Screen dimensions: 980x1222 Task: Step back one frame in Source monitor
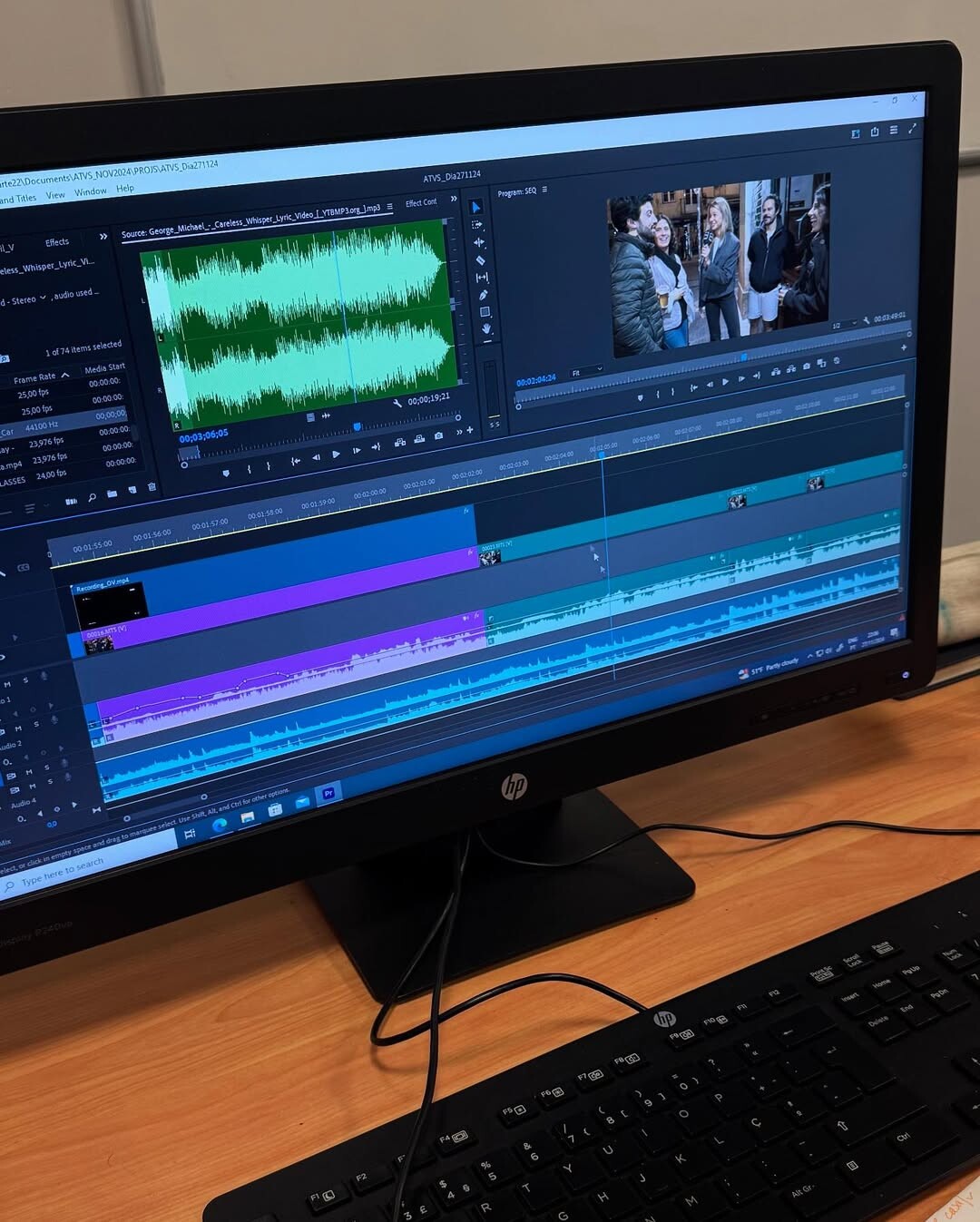(316, 457)
